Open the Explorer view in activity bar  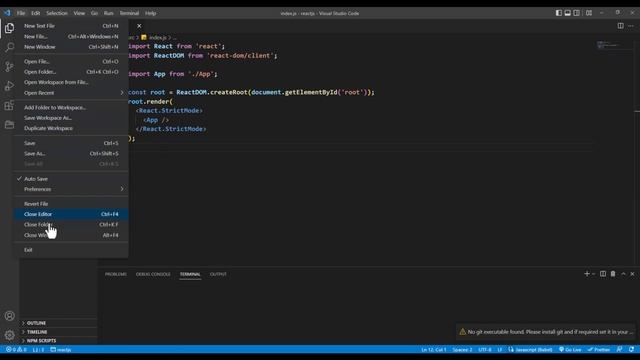9,28
